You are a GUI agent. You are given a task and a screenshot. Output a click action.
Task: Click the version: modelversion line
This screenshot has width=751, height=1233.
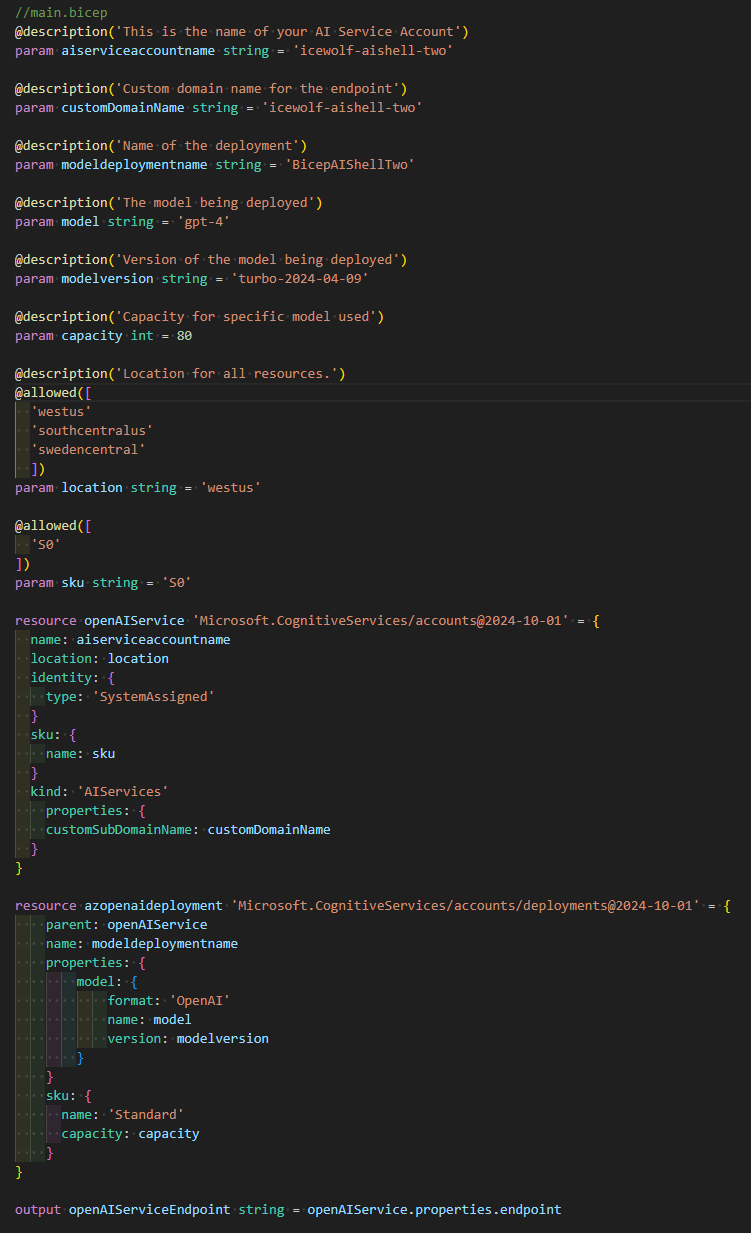tap(188, 1038)
